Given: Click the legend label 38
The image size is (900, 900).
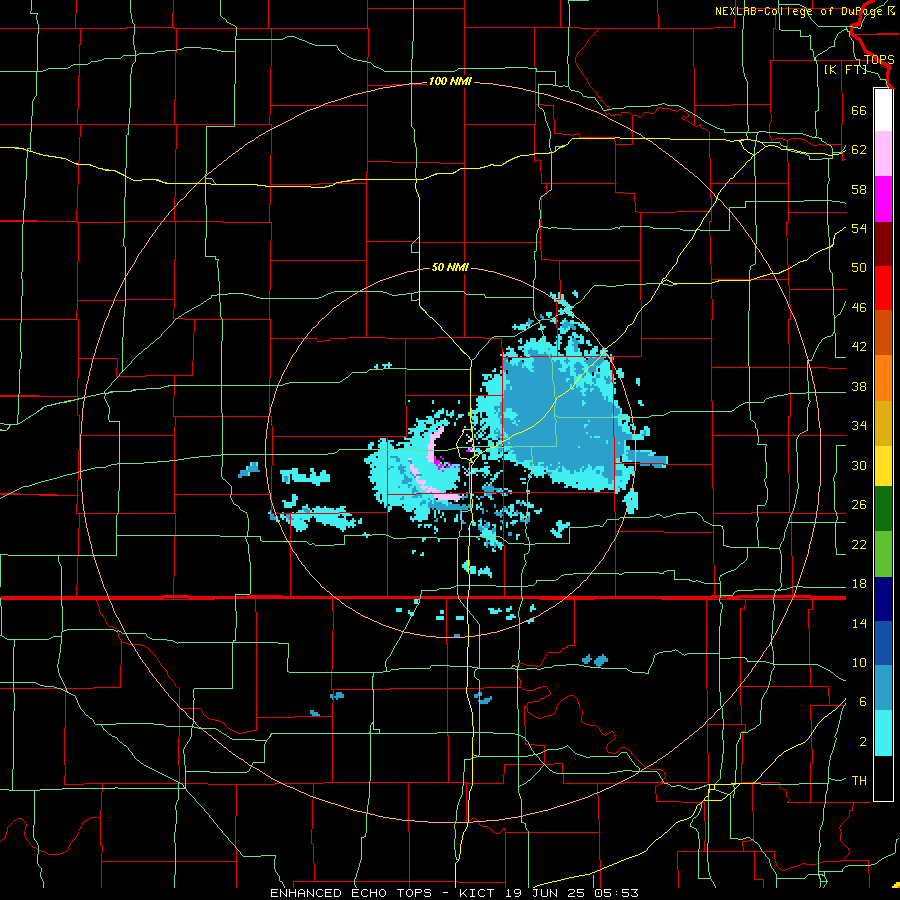Looking at the screenshot, I should coord(859,387).
